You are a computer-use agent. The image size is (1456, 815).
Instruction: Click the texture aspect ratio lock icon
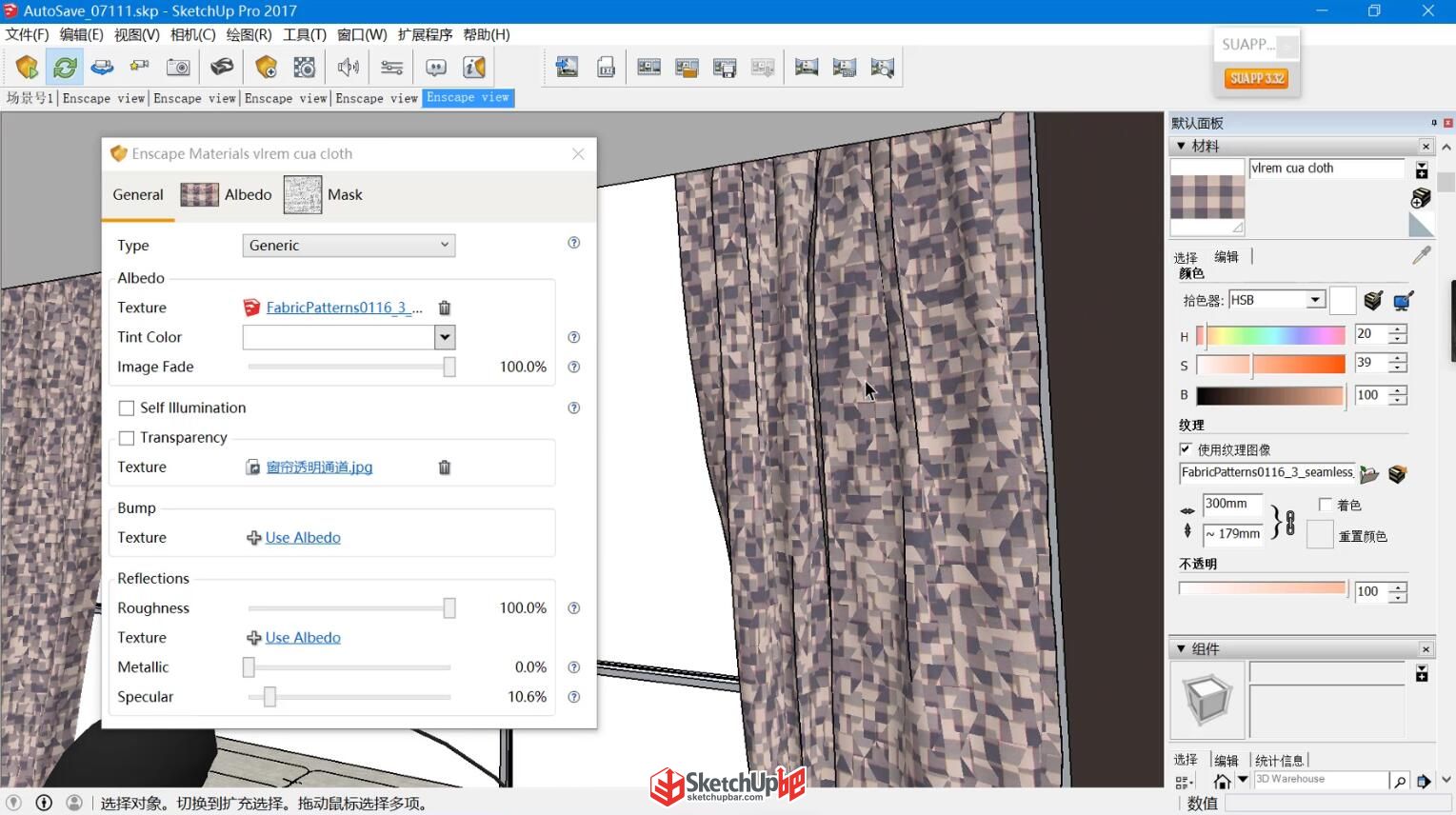pyautogui.click(x=1290, y=523)
